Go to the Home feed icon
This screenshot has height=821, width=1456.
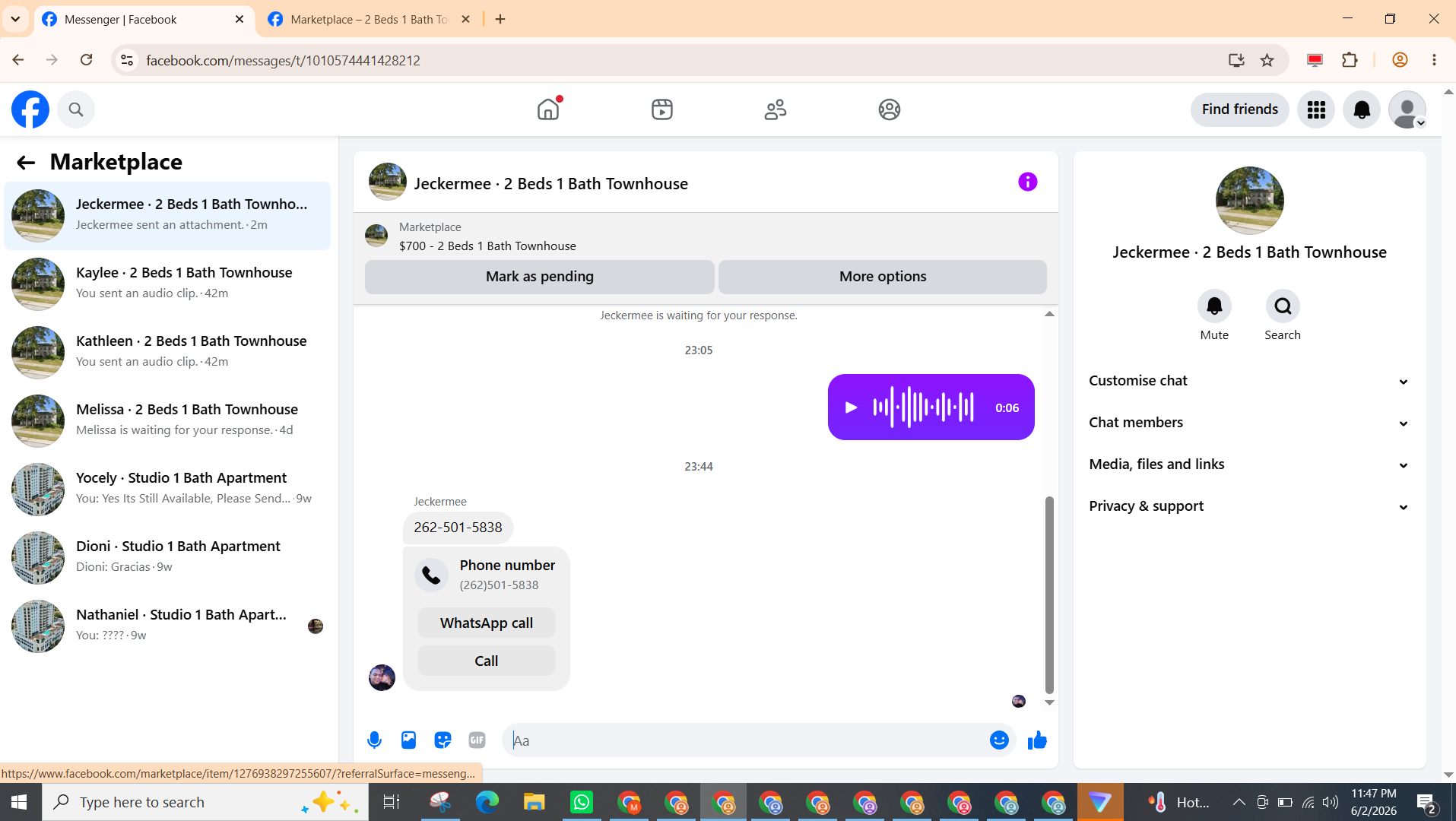pos(547,109)
